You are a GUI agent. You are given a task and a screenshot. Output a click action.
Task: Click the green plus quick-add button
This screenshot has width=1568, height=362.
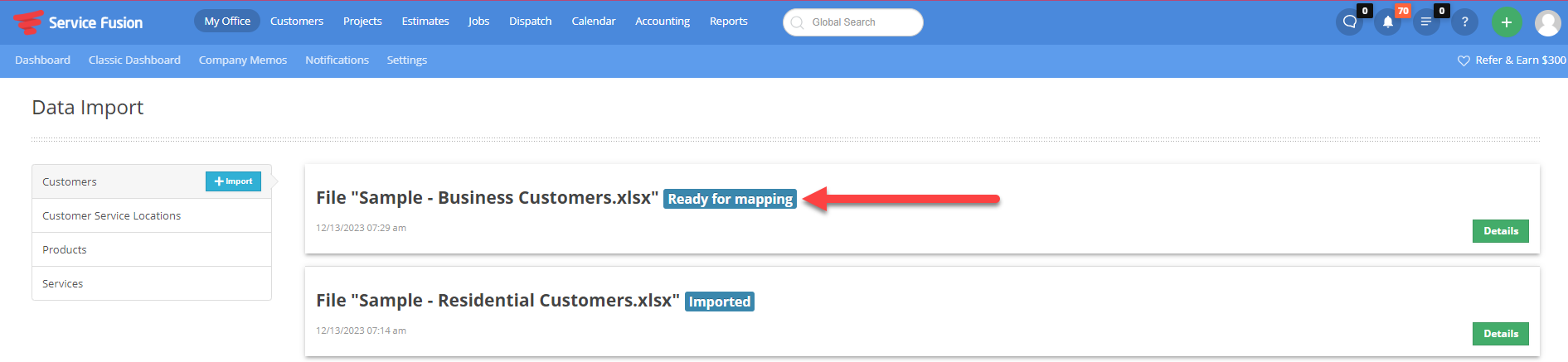tap(1507, 22)
